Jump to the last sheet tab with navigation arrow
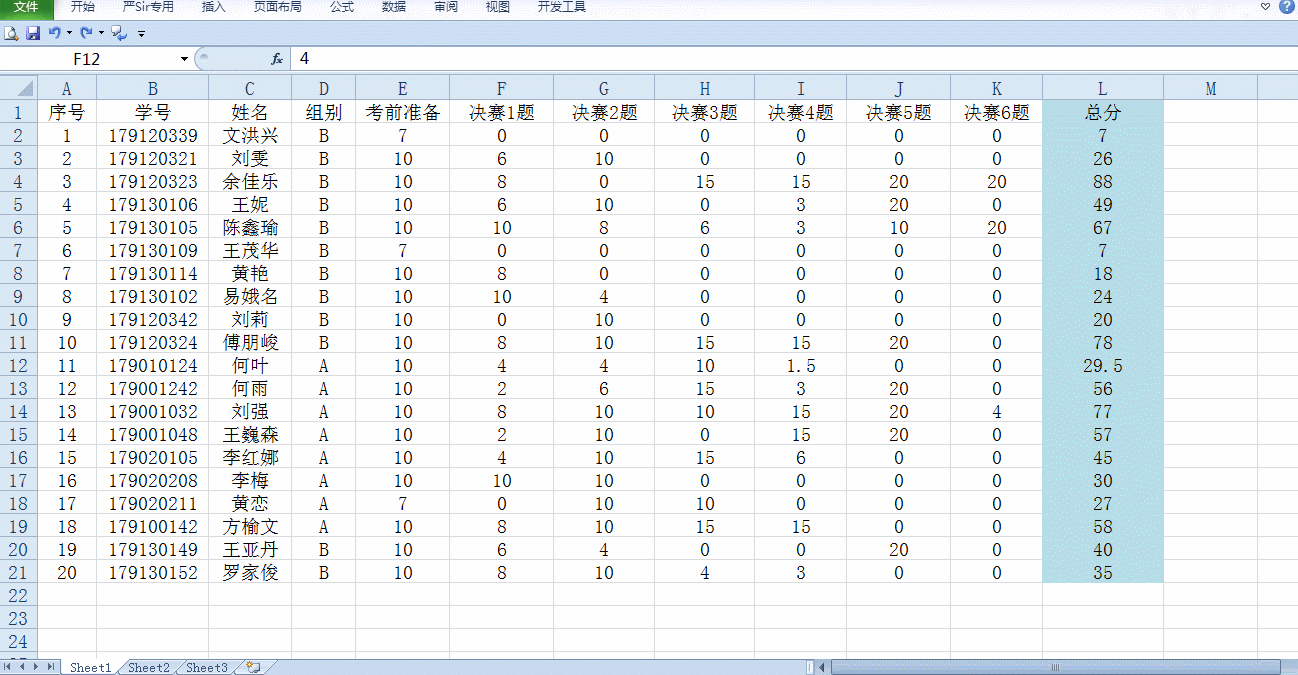 (50, 667)
